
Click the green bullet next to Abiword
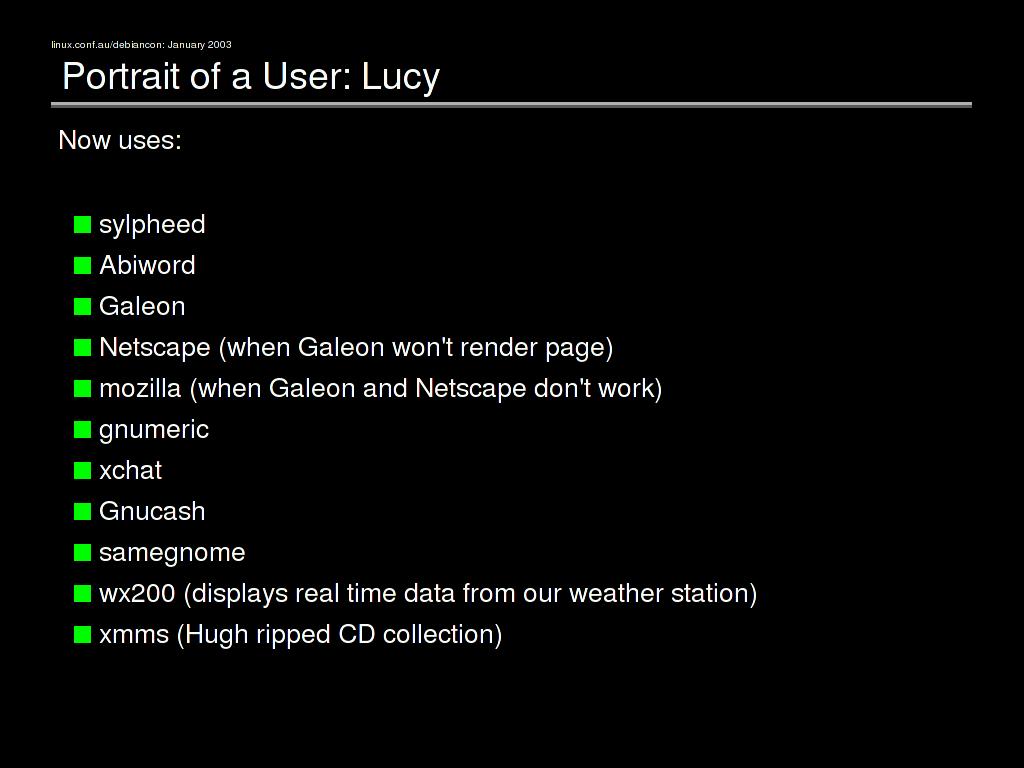(x=82, y=265)
